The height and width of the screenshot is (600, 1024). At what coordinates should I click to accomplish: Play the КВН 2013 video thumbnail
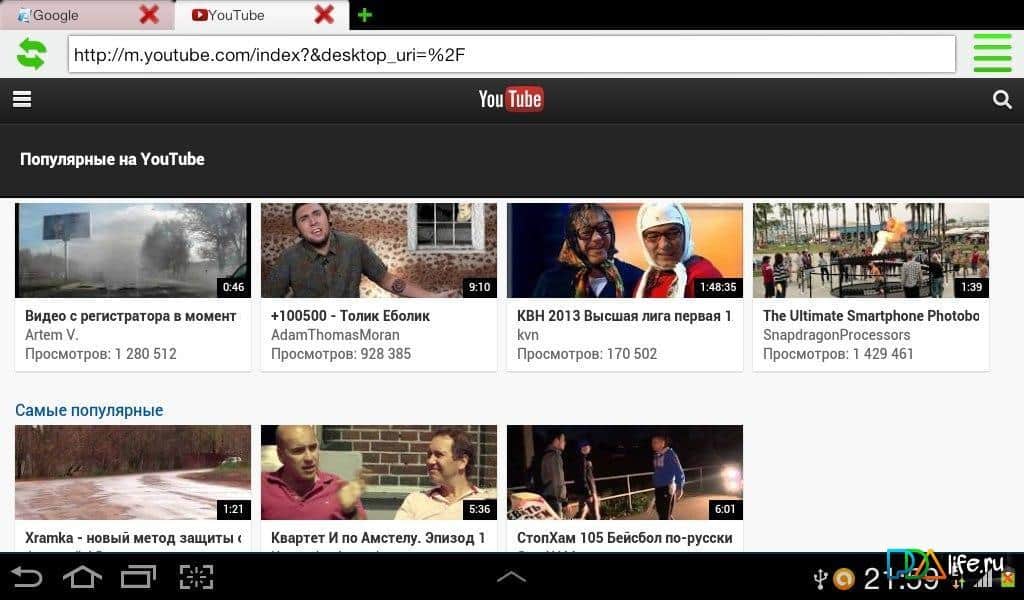click(x=624, y=250)
